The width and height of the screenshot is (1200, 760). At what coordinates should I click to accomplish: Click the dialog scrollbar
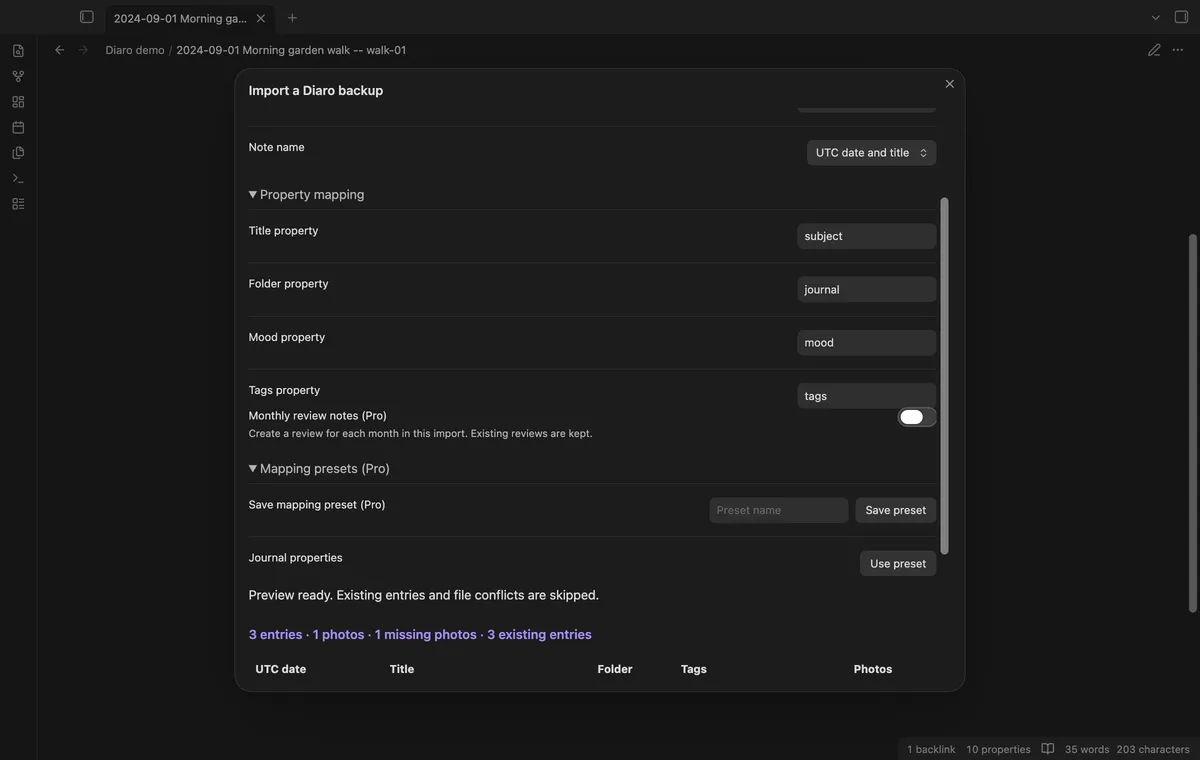tap(945, 375)
